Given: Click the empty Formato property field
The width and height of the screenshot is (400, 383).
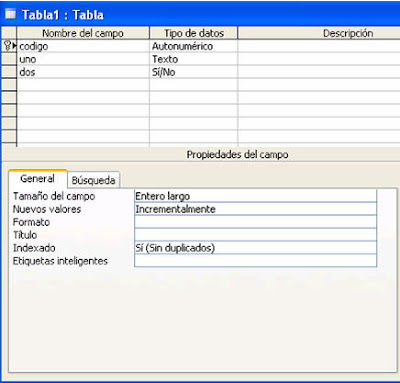Looking at the screenshot, I should [x=255, y=222].
